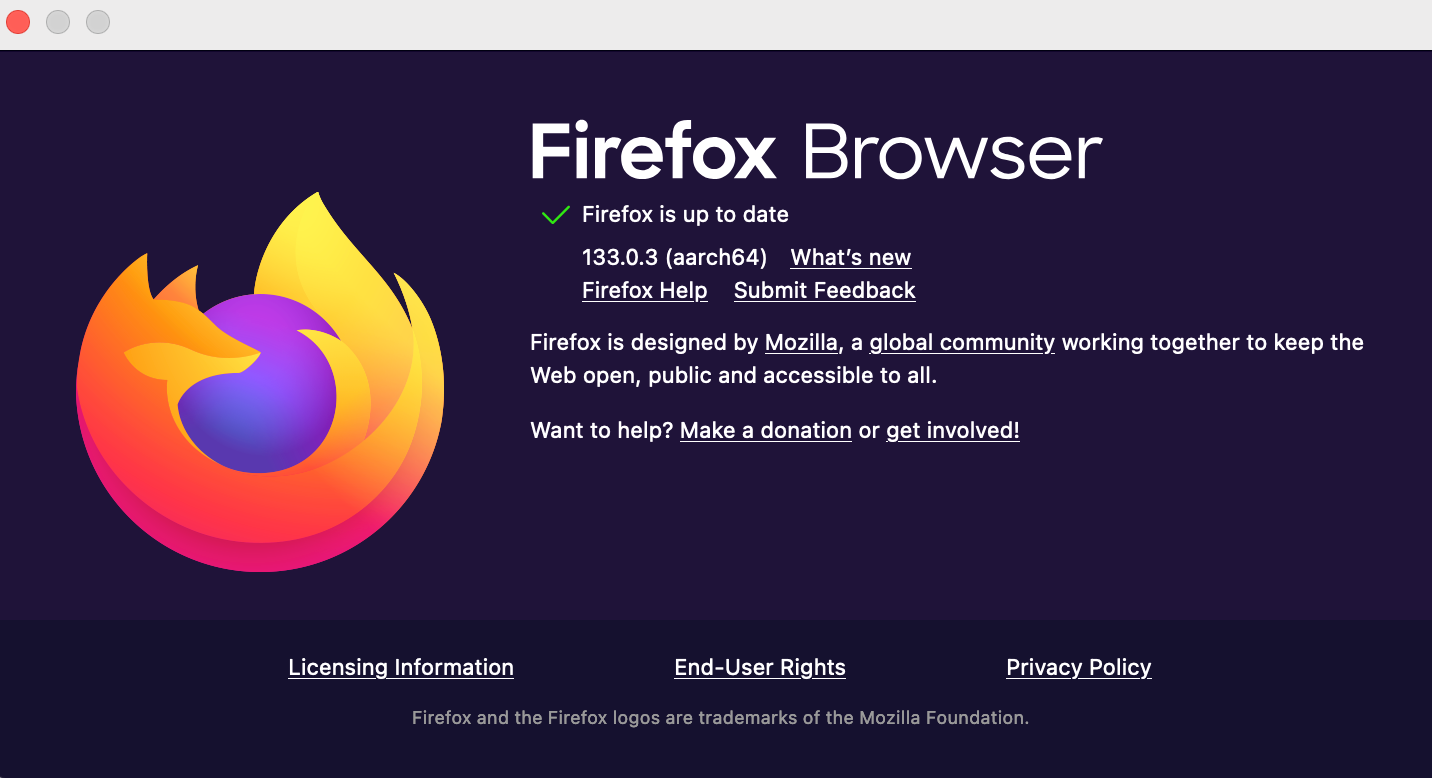This screenshot has width=1432, height=778.
Task: View the End-User Rights page
Action: tap(760, 668)
